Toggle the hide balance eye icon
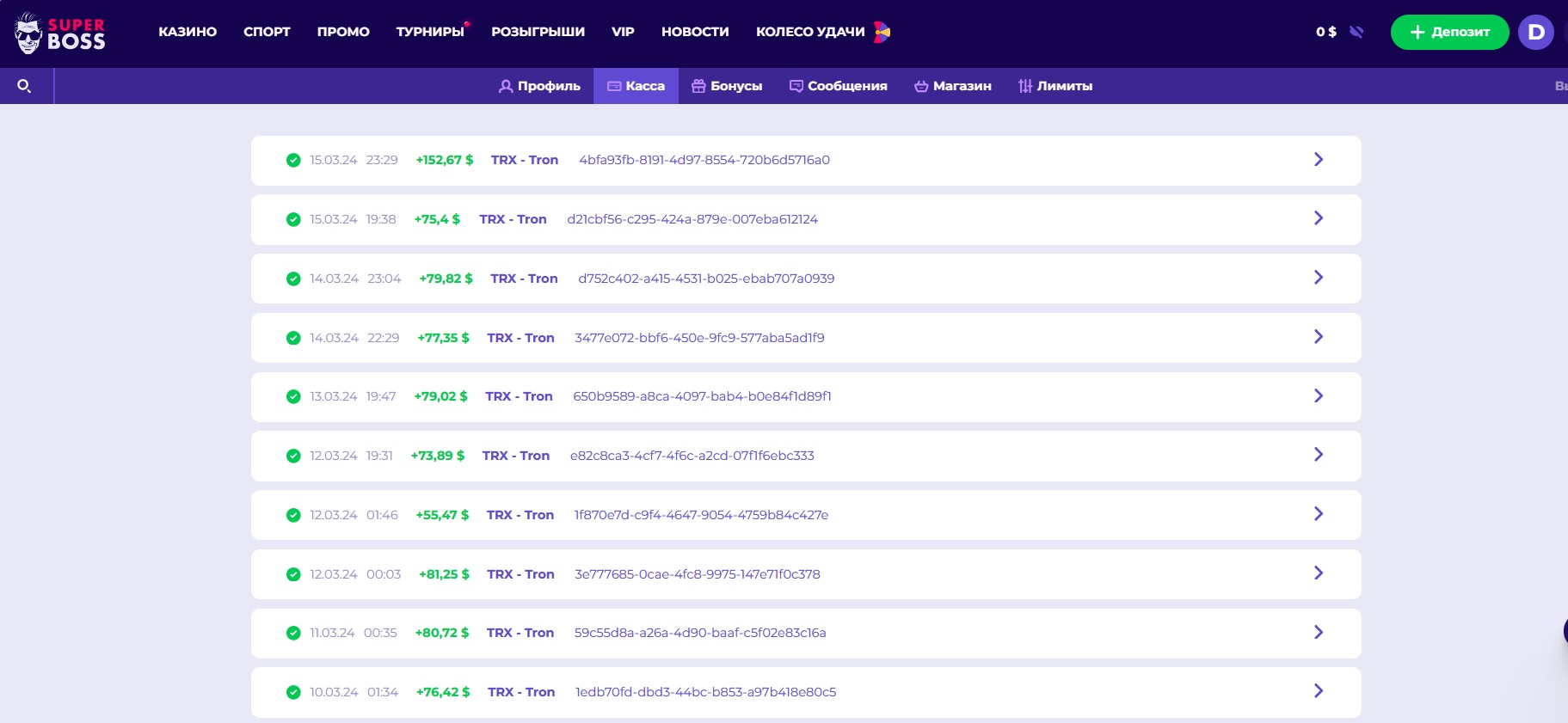The width and height of the screenshot is (1568, 723). (x=1356, y=32)
